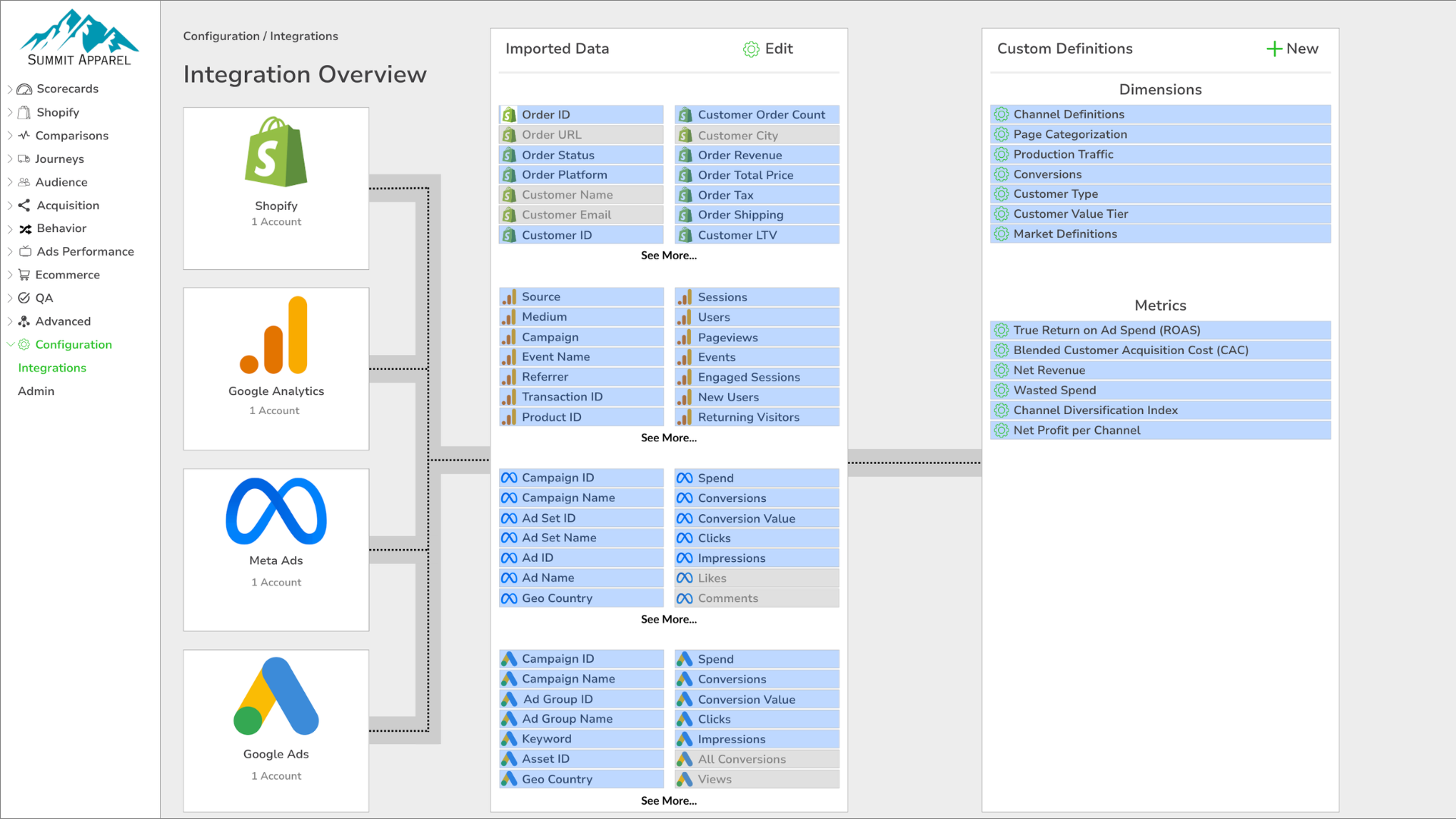1456x819 pixels.
Task: Click the Edit button for Imported Data
Action: 767,49
